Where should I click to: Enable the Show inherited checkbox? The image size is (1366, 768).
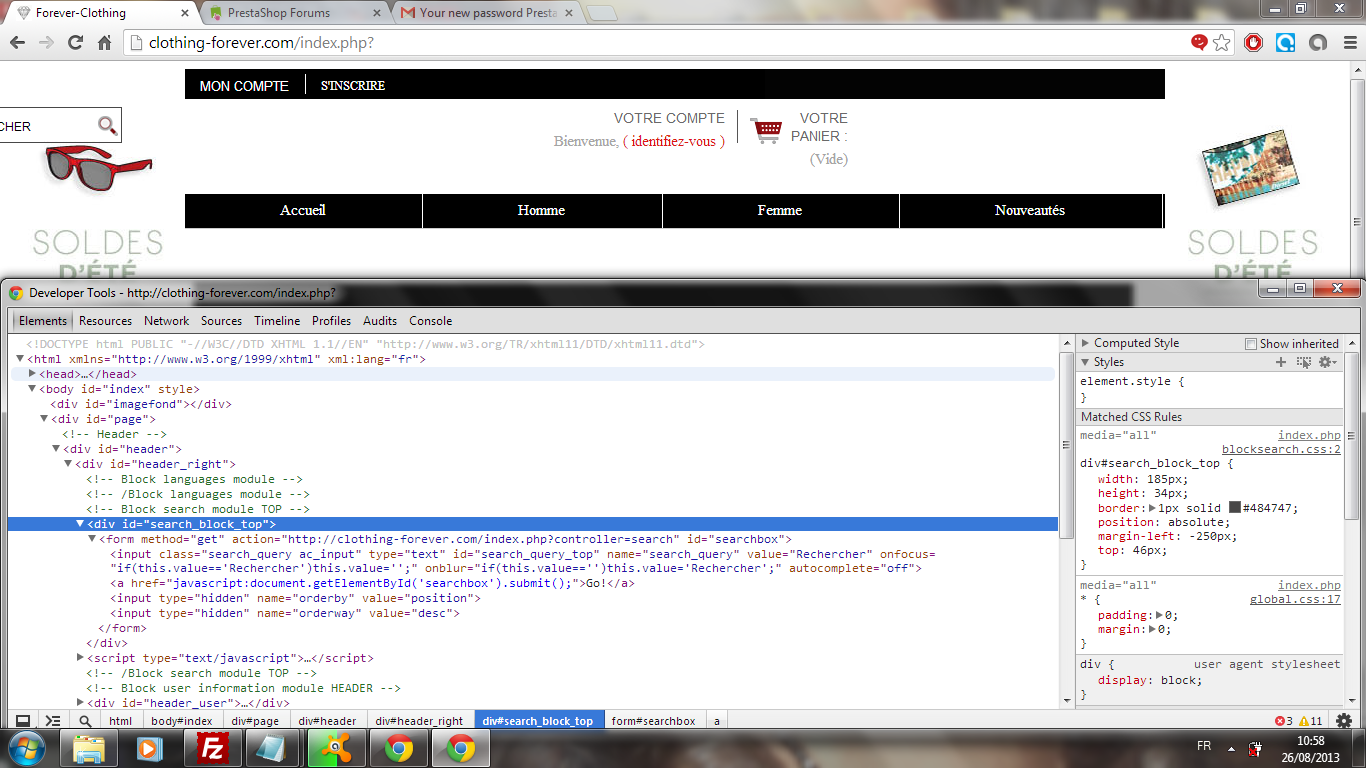(x=1251, y=344)
